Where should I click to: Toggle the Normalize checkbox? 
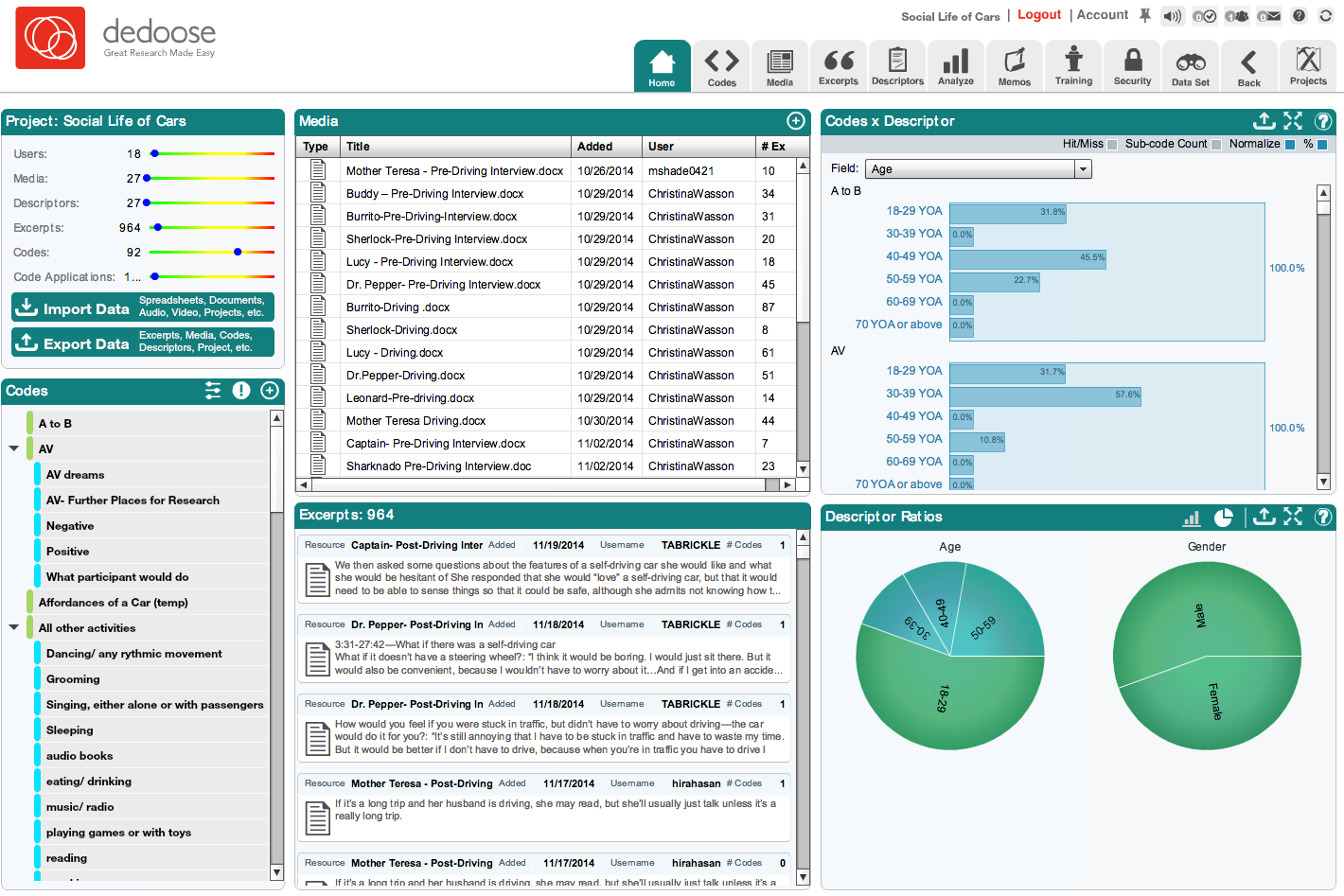point(1289,145)
